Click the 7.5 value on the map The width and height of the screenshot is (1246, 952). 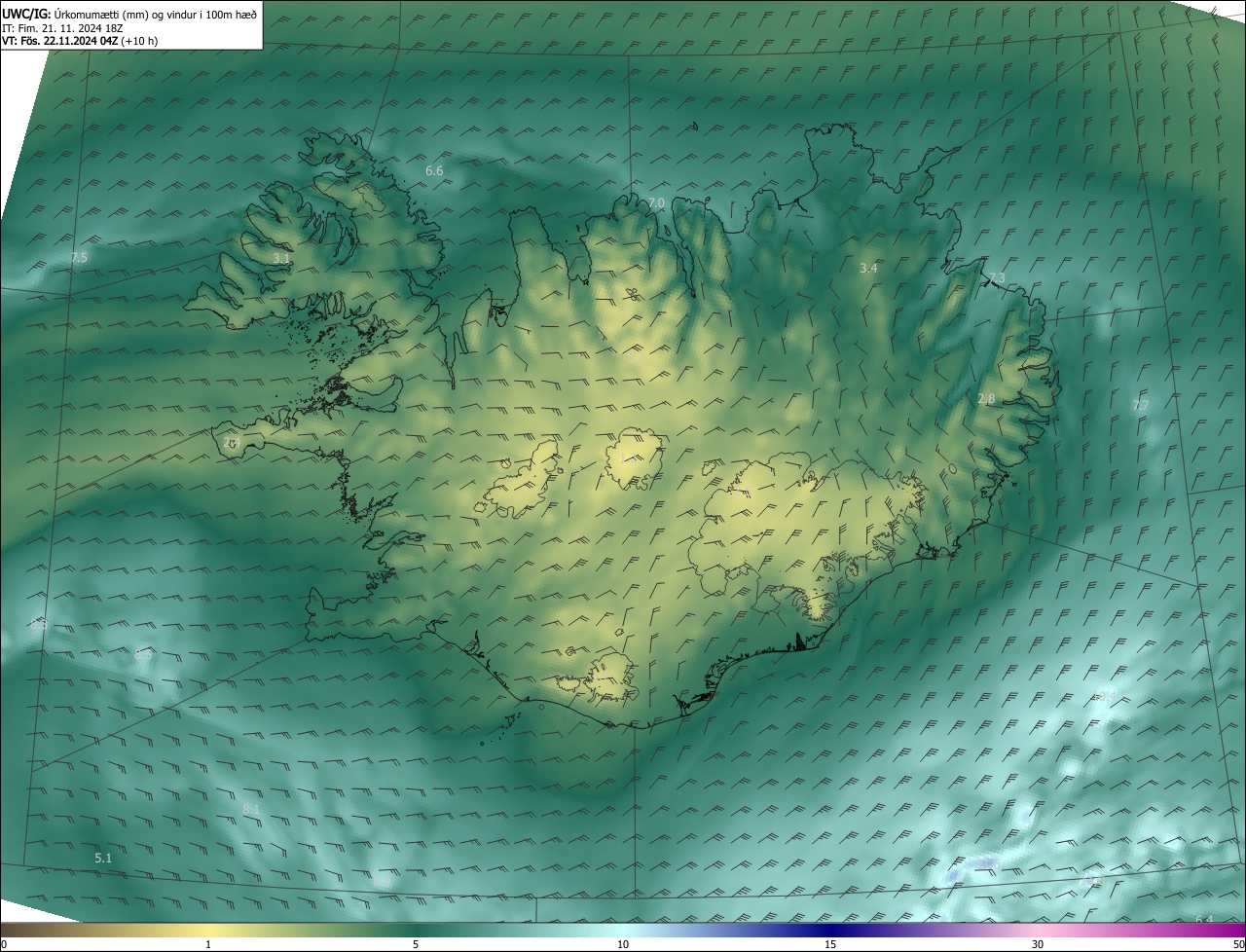[x=79, y=257]
